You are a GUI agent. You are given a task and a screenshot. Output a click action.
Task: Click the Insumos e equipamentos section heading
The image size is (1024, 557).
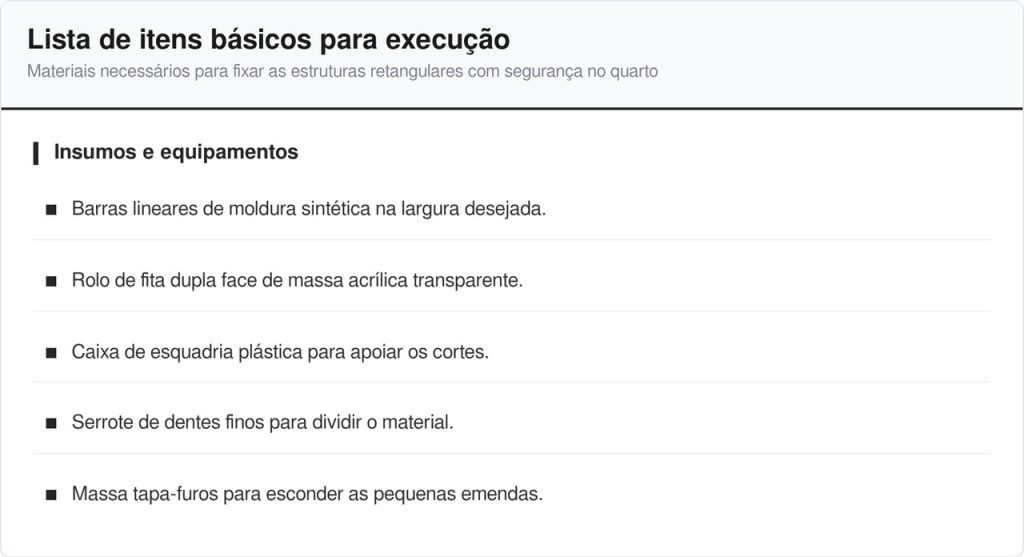tap(176, 152)
